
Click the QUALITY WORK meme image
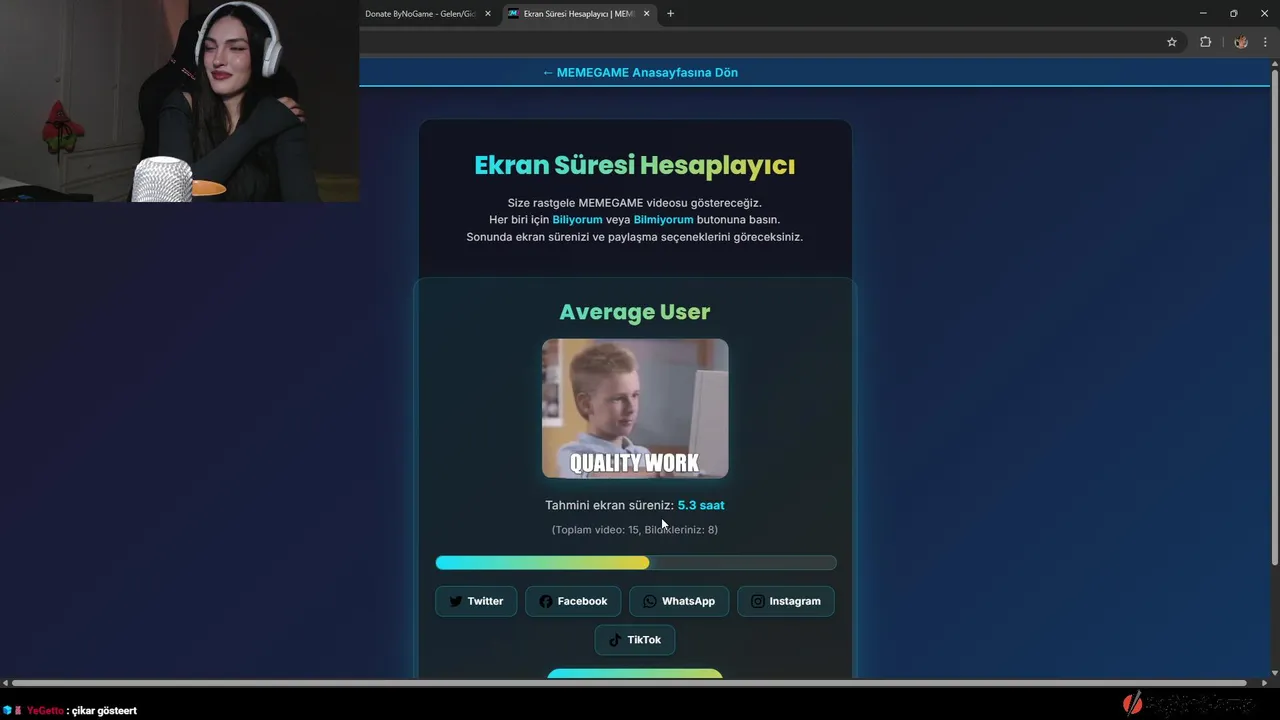635,408
